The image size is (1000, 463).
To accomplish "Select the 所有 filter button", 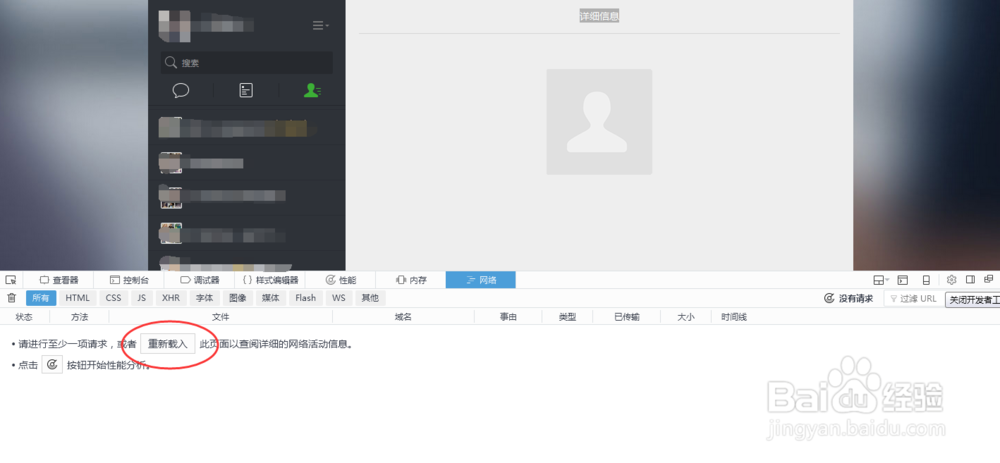I will [x=41, y=298].
